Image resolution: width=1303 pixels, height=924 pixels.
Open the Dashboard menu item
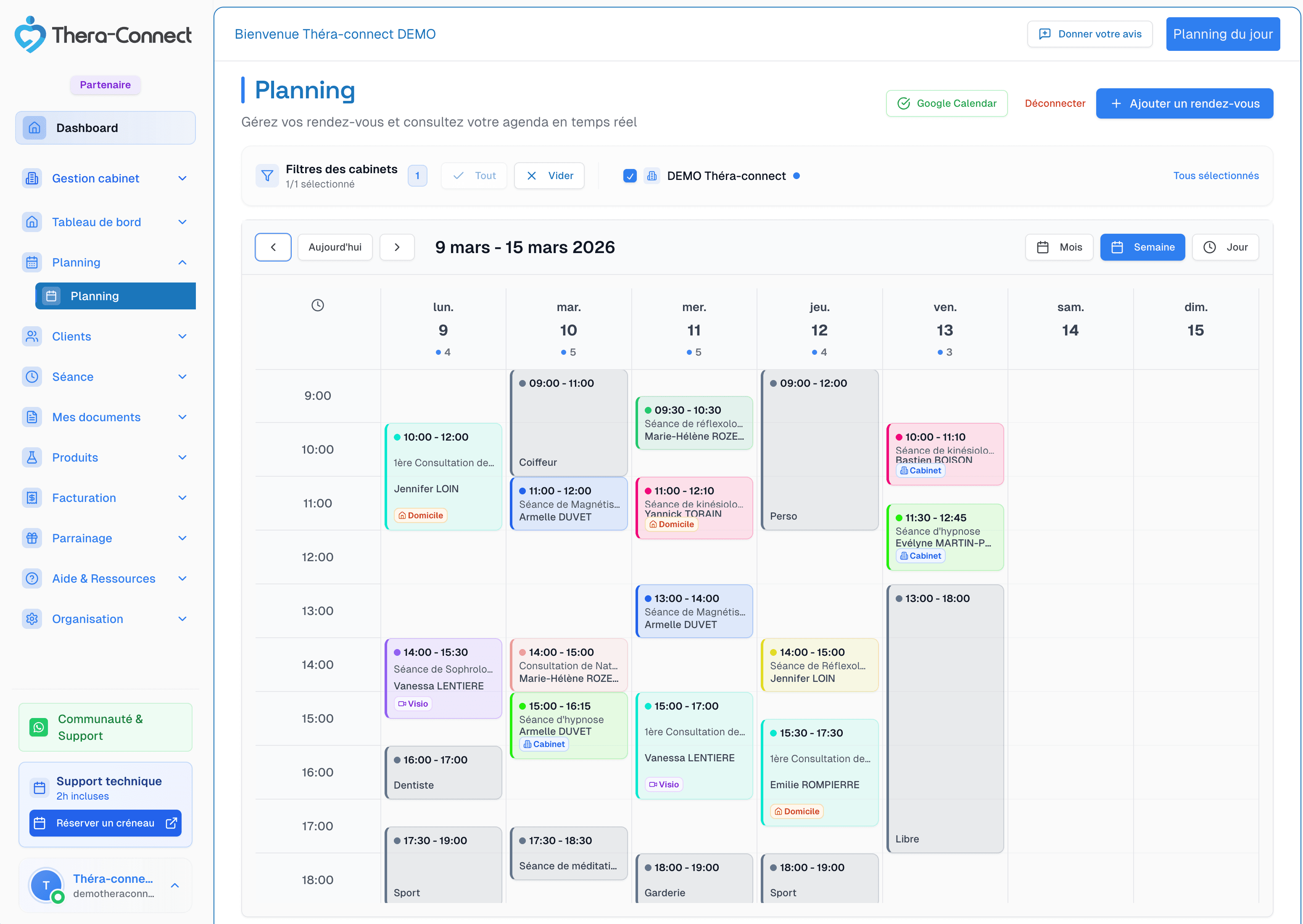pyautogui.click(x=105, y=128)
